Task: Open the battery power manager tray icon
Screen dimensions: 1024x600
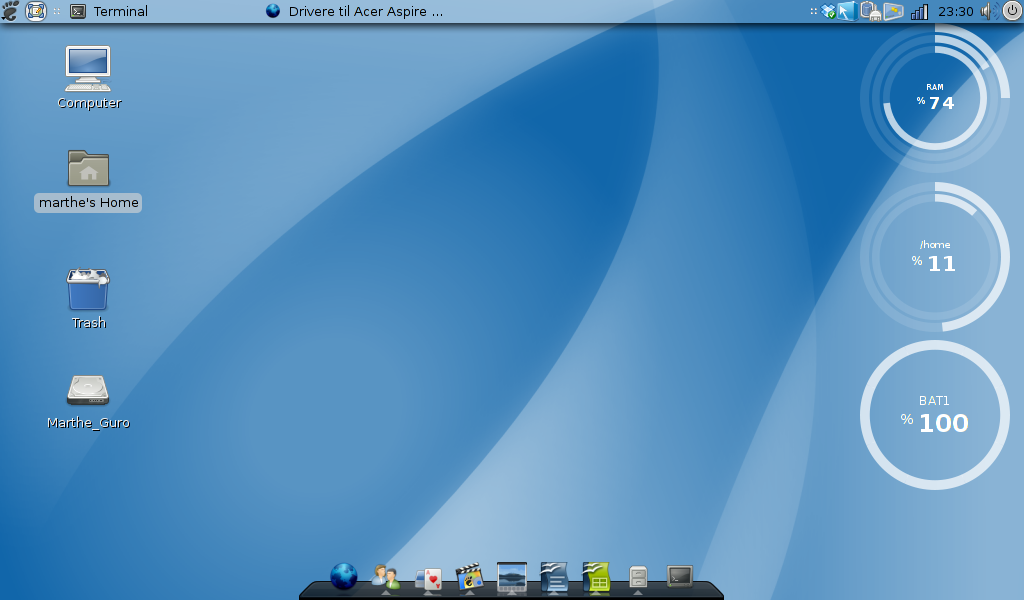Action: click(x=870, y=11)
